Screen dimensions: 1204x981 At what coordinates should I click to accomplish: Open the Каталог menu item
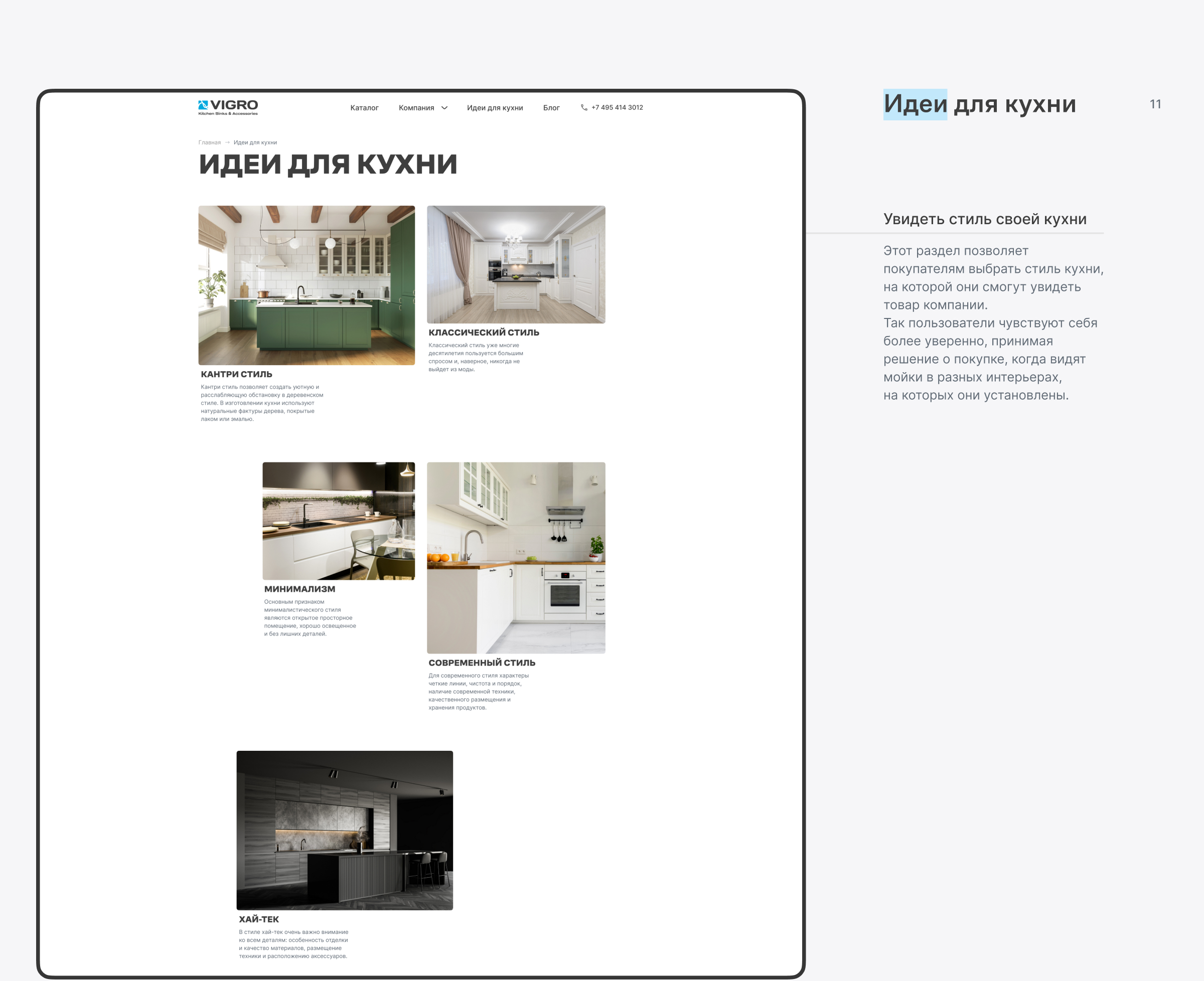(364, 108)
